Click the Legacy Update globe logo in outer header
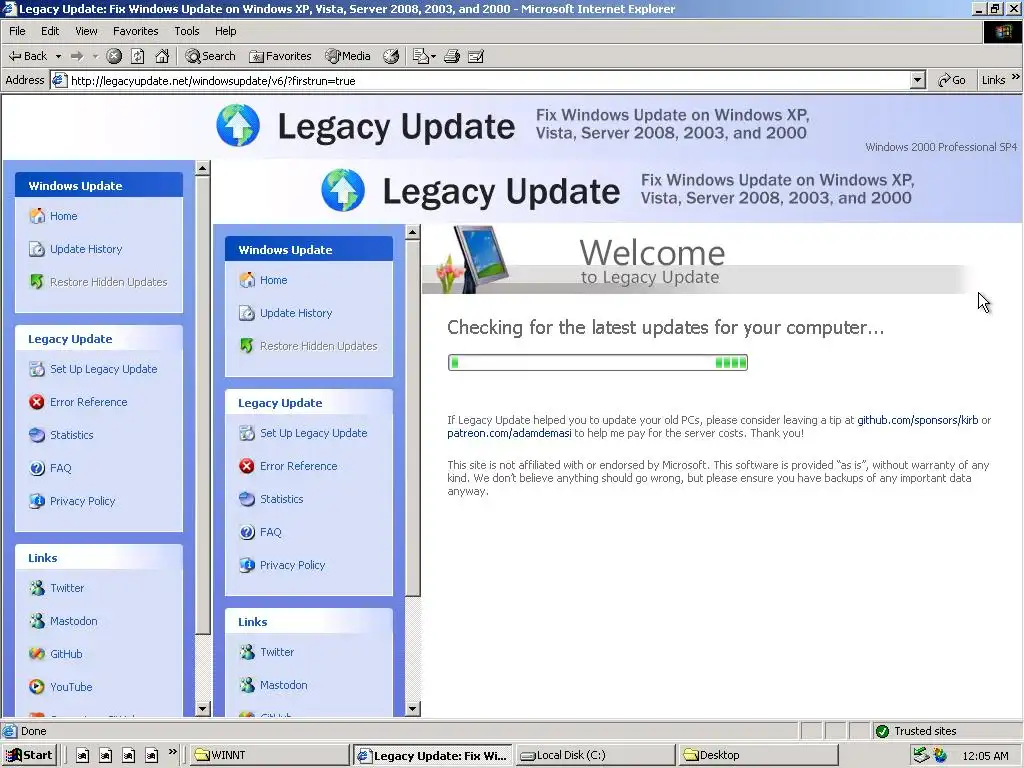 tap(238, 125)
